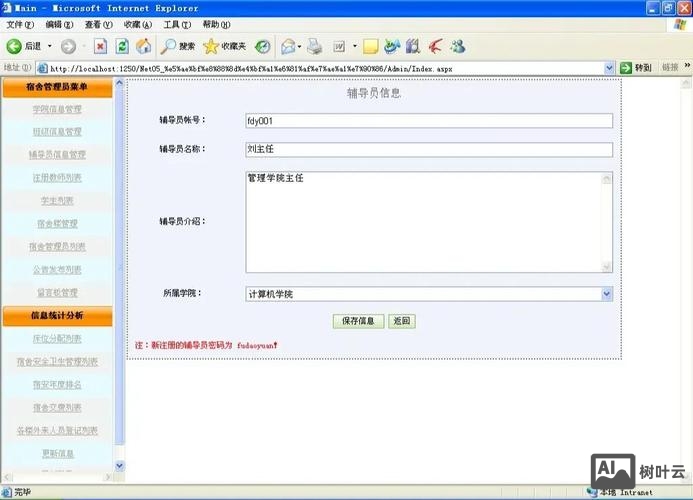The image size is (693, 500).
Task: Open 班级信息管理 sidebar link
Action: (57, 132)
